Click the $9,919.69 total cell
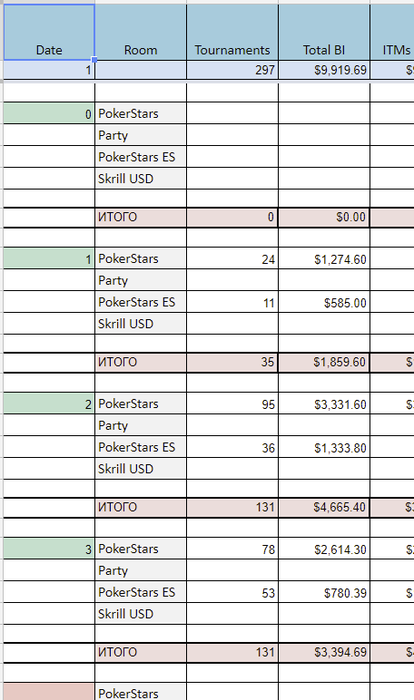The height and width of the screenshot is (700, 414). point(324,70)
